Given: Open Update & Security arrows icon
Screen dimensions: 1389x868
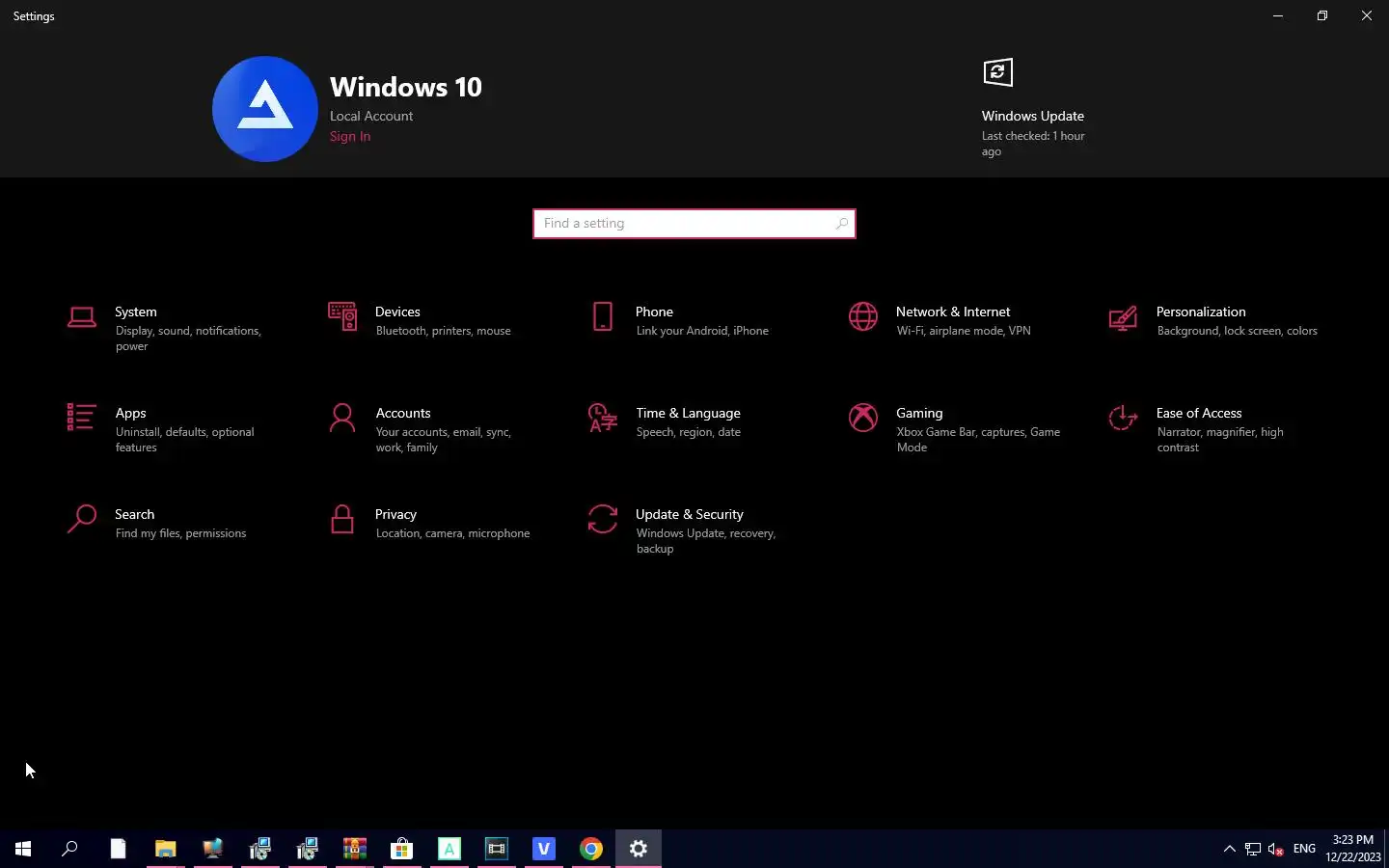Looking at the screenshot, I should (x=603, y=519).
